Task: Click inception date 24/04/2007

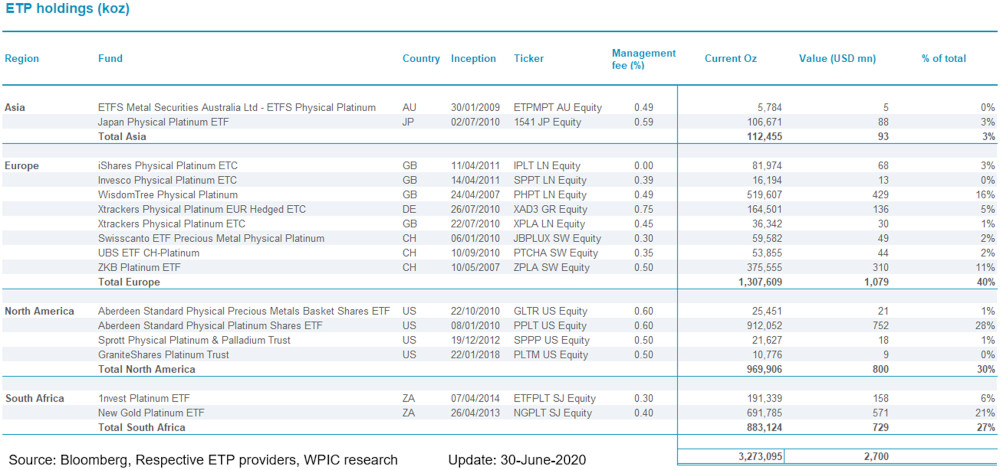Action: (476, 195)
